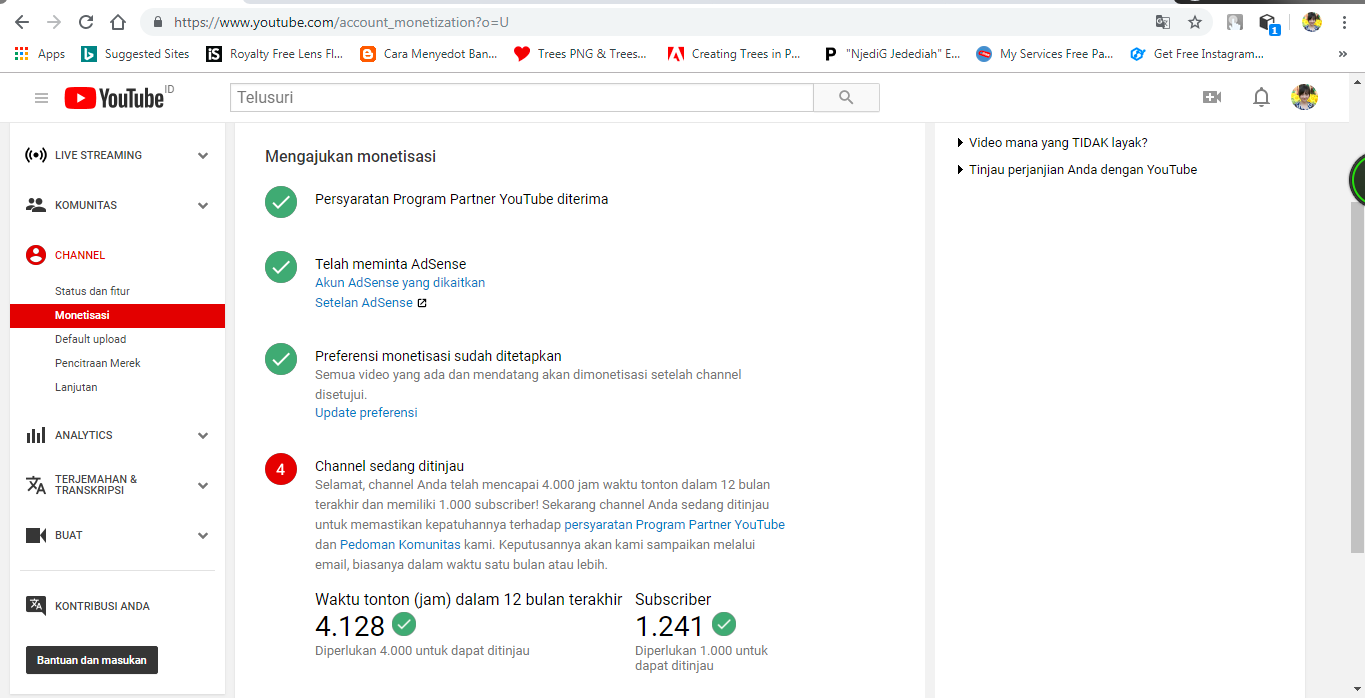The image size is (1365, 698).
Task: Reload the current page
Action: click(x=86, y=22)
